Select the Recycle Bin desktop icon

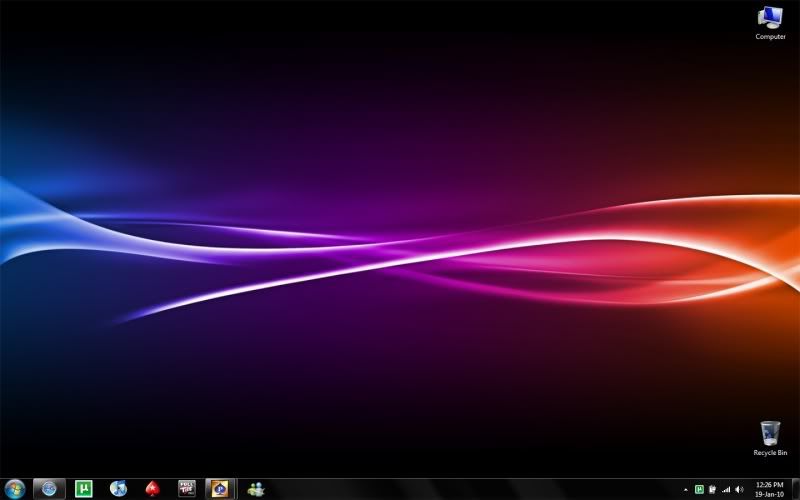pos(770,438)
